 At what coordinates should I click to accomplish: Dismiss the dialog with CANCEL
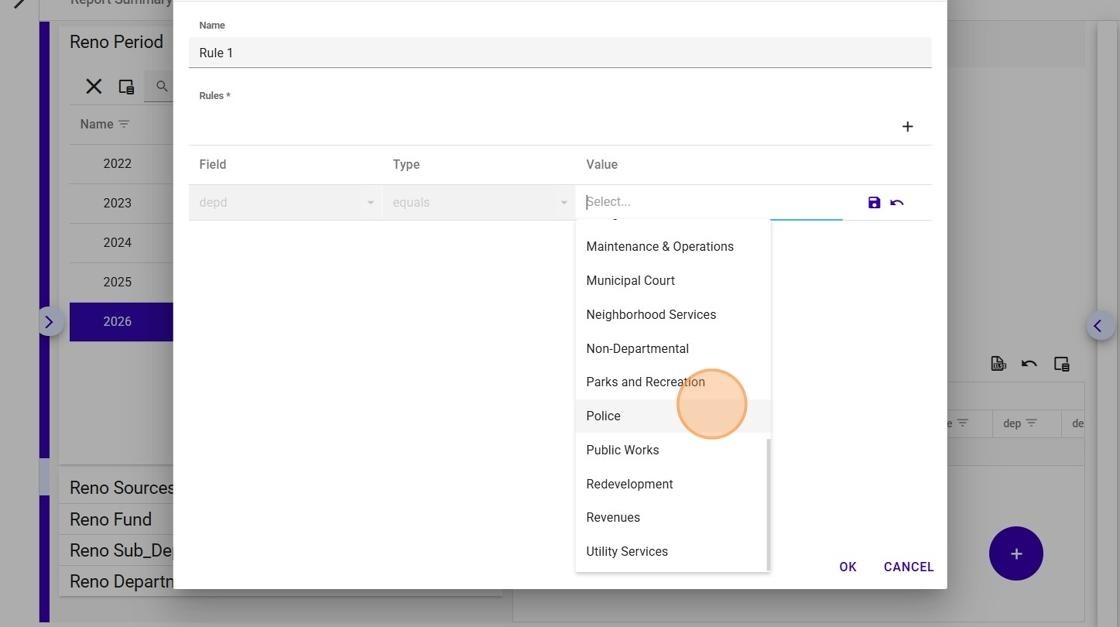pyautogui.click(x=909, y=567)
